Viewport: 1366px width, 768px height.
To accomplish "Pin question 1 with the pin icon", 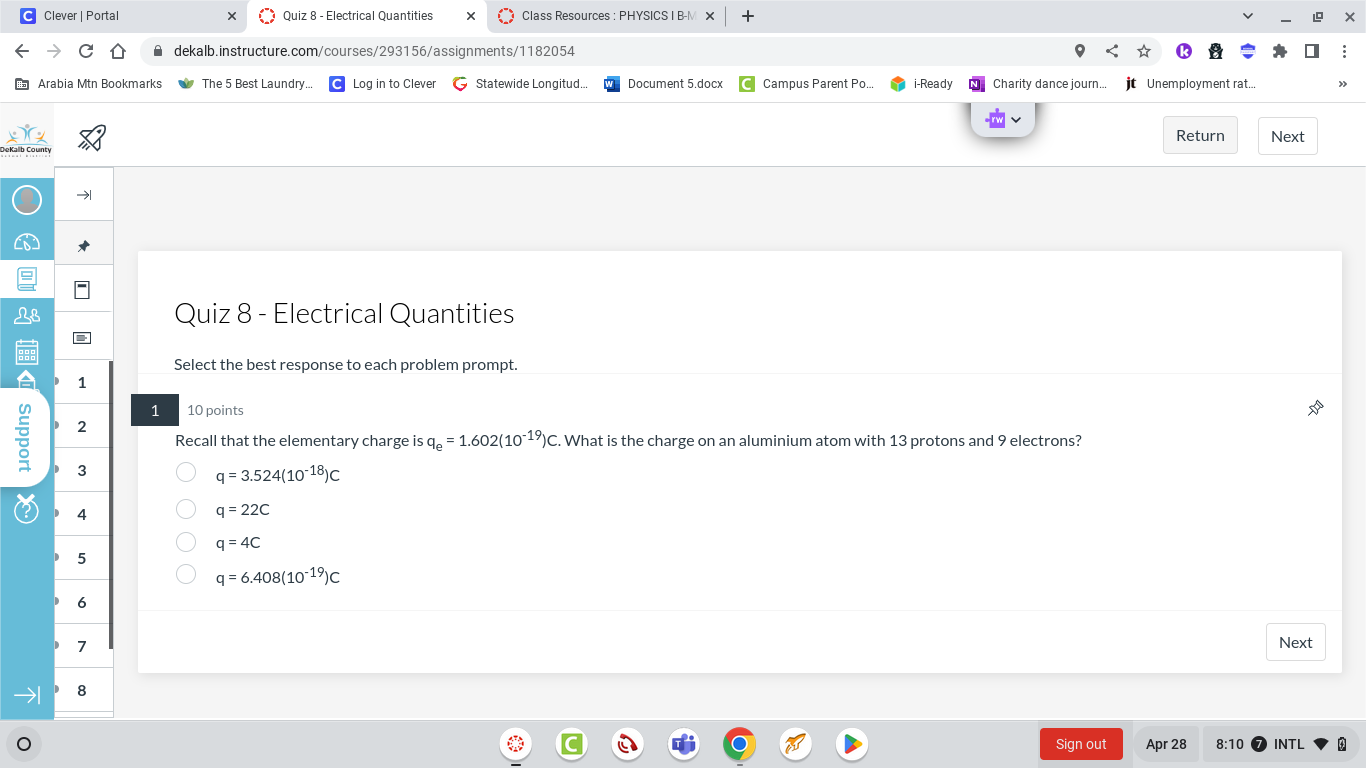I will 1315,408.
